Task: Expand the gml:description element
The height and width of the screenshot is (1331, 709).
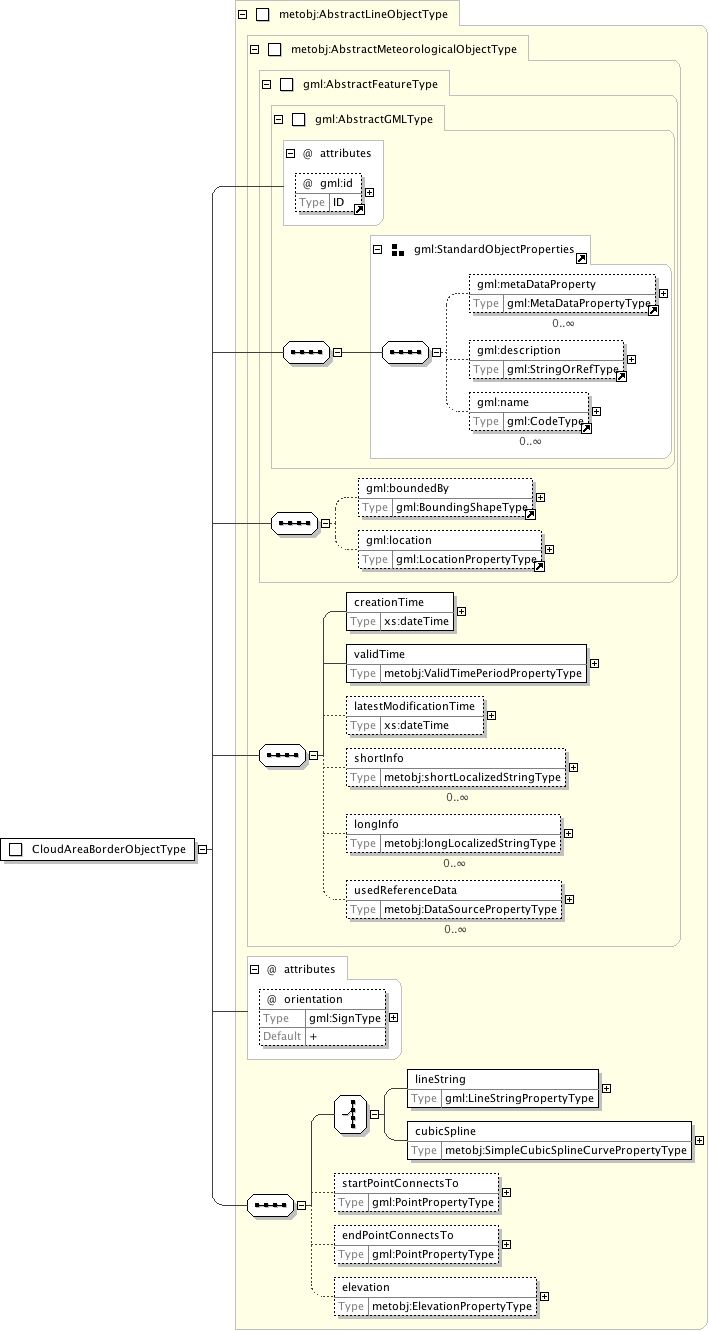Action: (631, 360)
